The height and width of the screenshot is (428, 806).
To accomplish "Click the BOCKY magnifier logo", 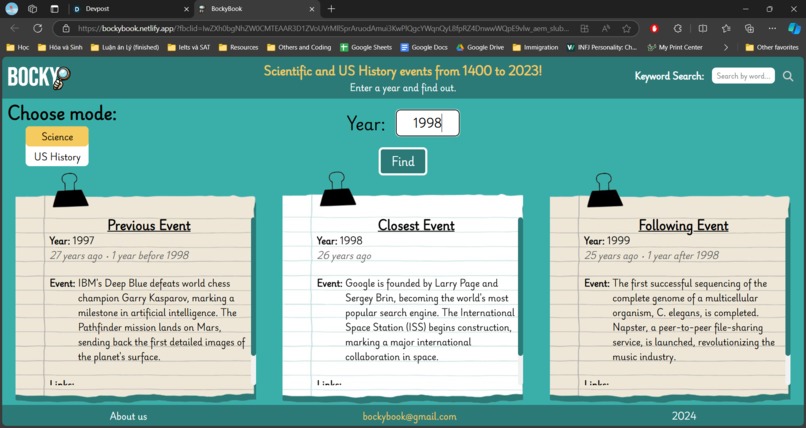I will click(x=39, y=78).
